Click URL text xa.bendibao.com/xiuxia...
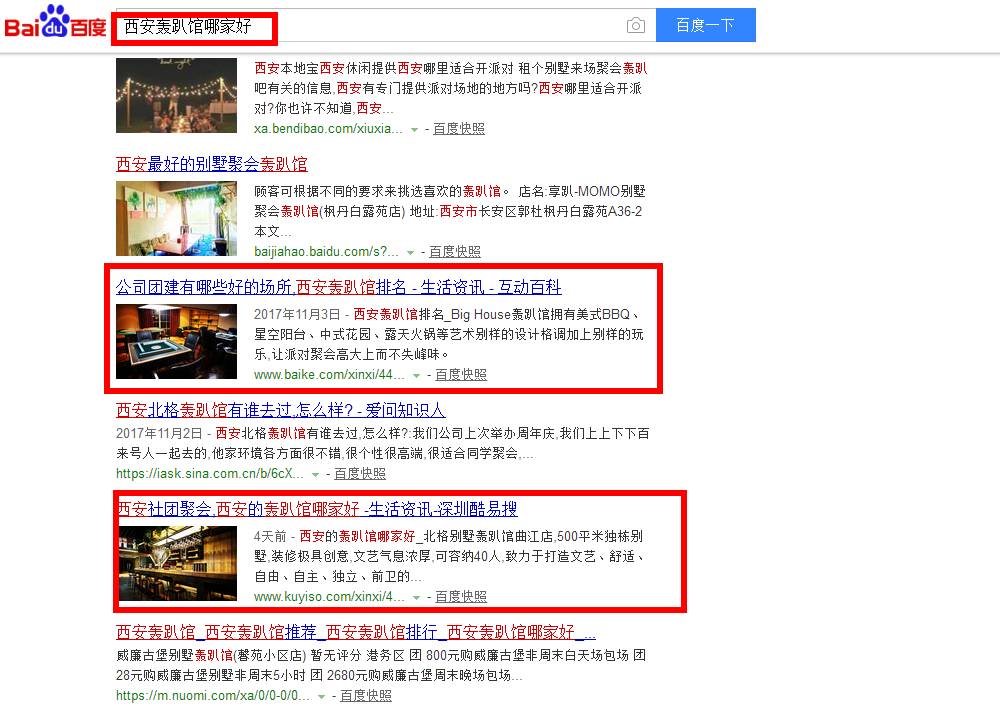The height and width of the screenshot is (720, 1000). pyautogui.click(x=328, y=129)
